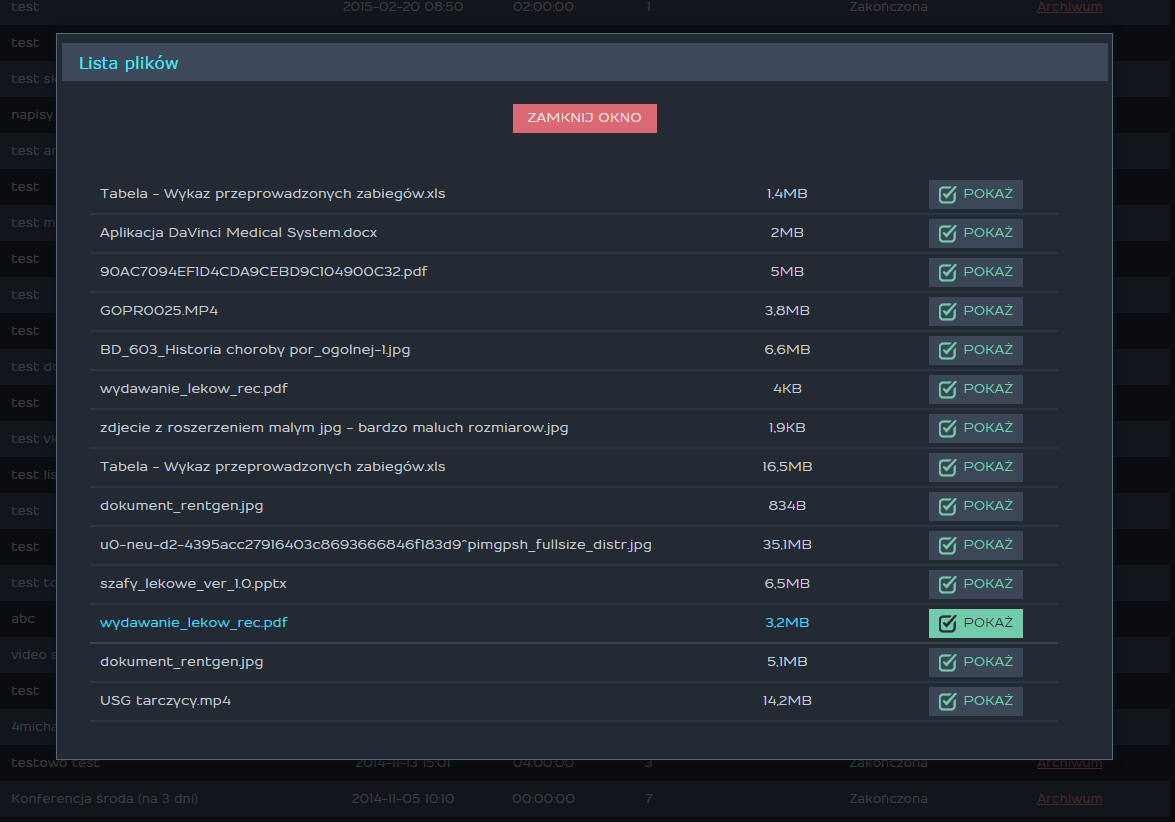Select Aplikacja DaVinci Medical System.docx file name
This screenshot has width=1175, height=822.
tap(238, 232)
